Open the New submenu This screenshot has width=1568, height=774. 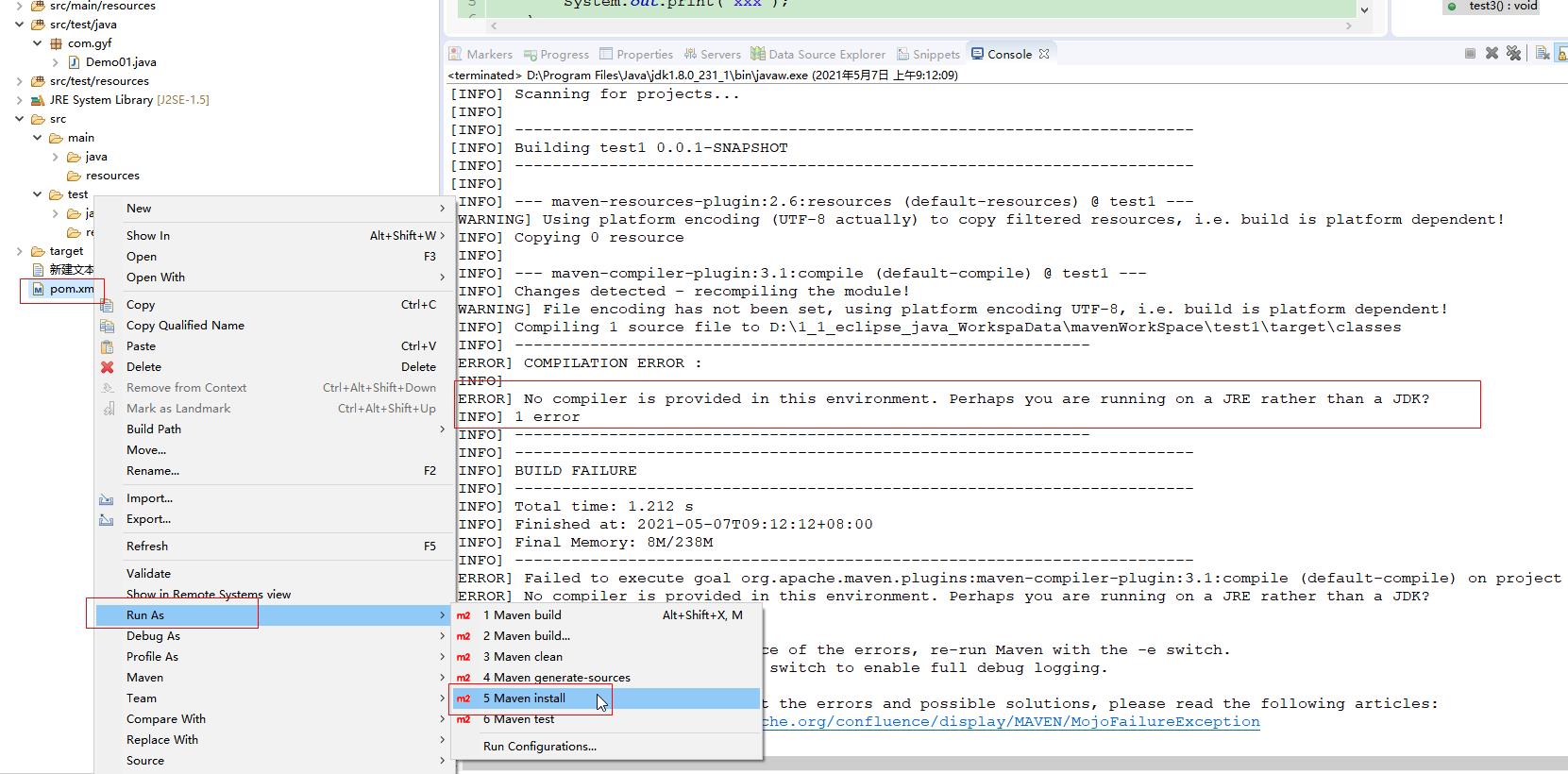274,209
